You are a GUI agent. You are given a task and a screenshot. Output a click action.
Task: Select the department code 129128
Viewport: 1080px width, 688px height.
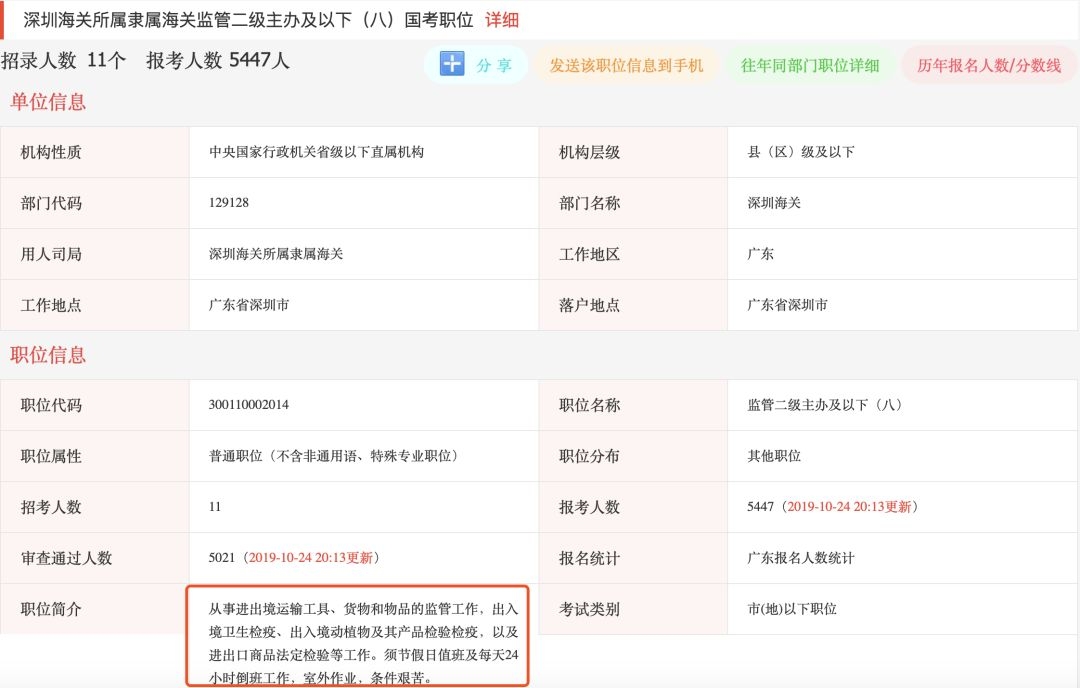(229, 202)
